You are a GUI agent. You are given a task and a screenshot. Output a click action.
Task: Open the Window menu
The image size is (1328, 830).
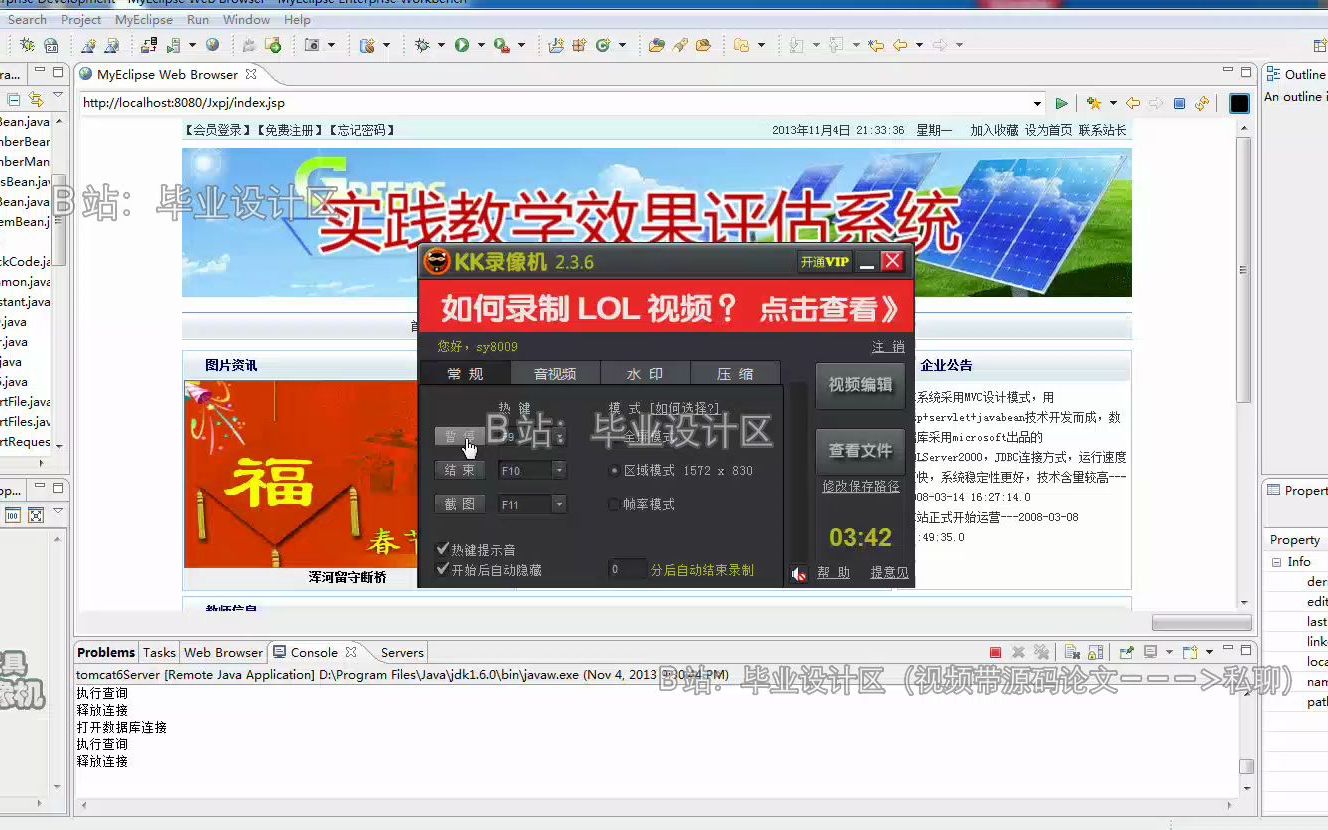coord(246,19)
